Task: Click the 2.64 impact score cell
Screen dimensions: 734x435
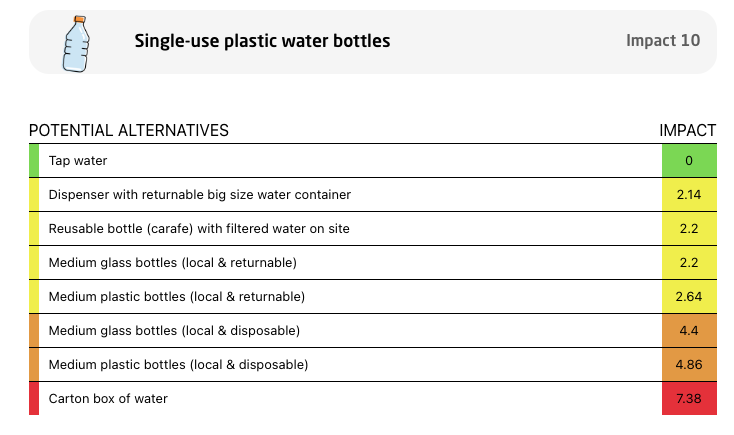Action: tap(689, 296)
